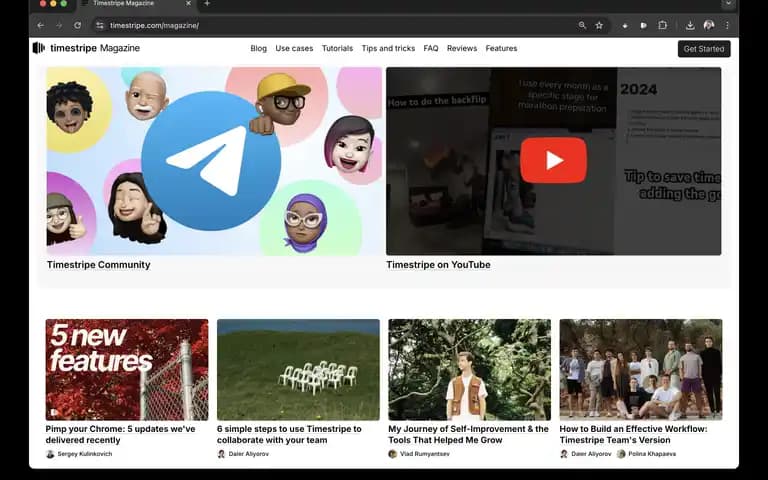Close the Timestripe Magazine tab

[x=189, y=3]
